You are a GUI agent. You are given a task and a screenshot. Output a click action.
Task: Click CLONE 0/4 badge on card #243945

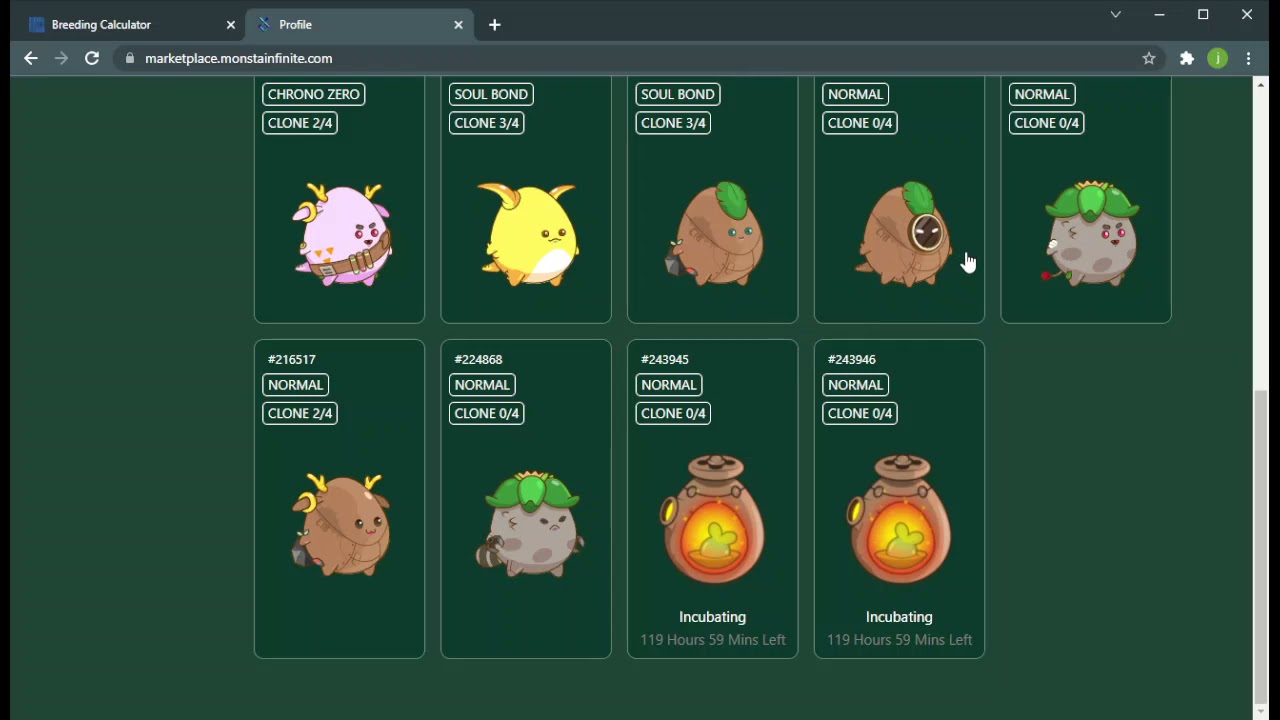(674, 413)
